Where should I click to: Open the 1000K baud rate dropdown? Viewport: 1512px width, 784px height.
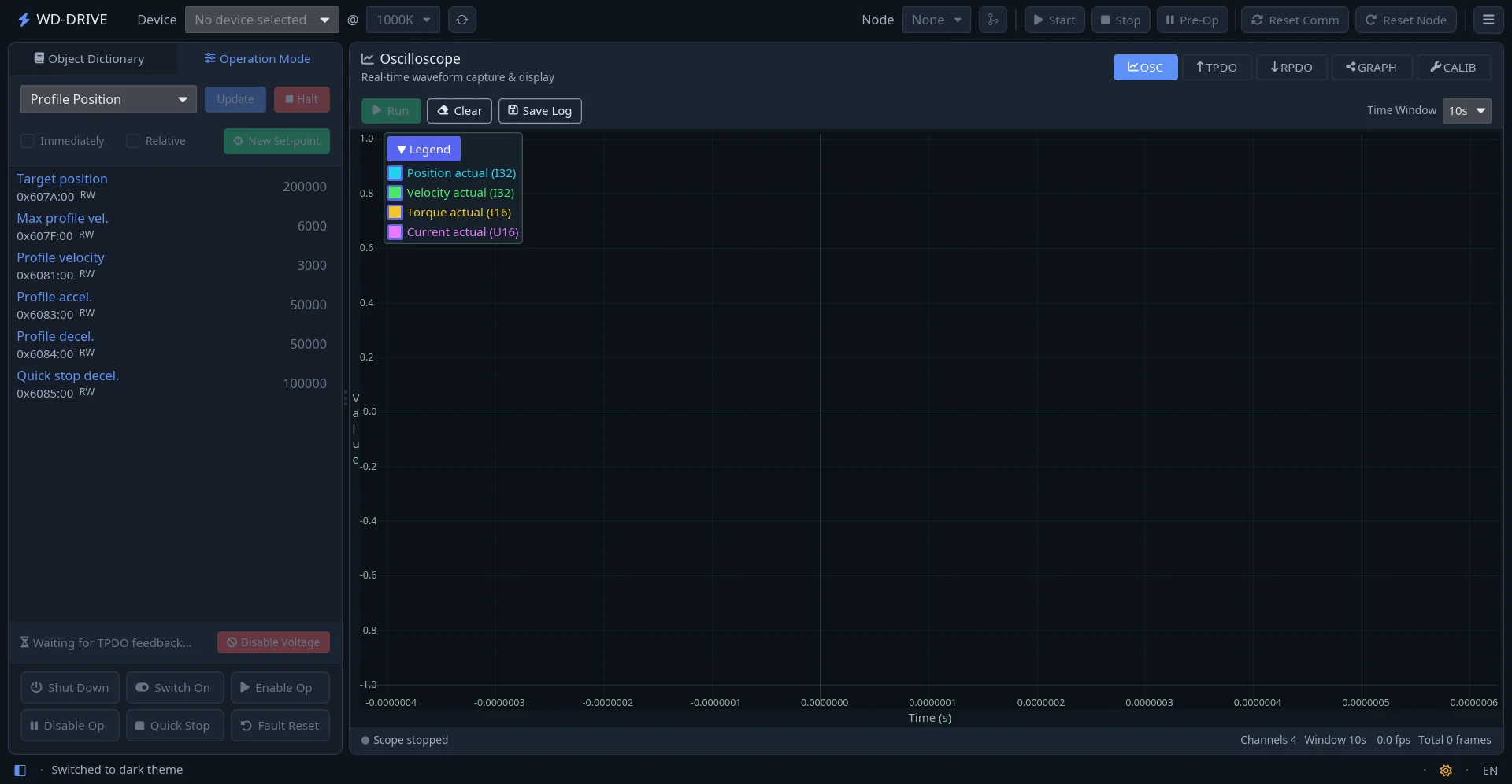coord(403,20)
